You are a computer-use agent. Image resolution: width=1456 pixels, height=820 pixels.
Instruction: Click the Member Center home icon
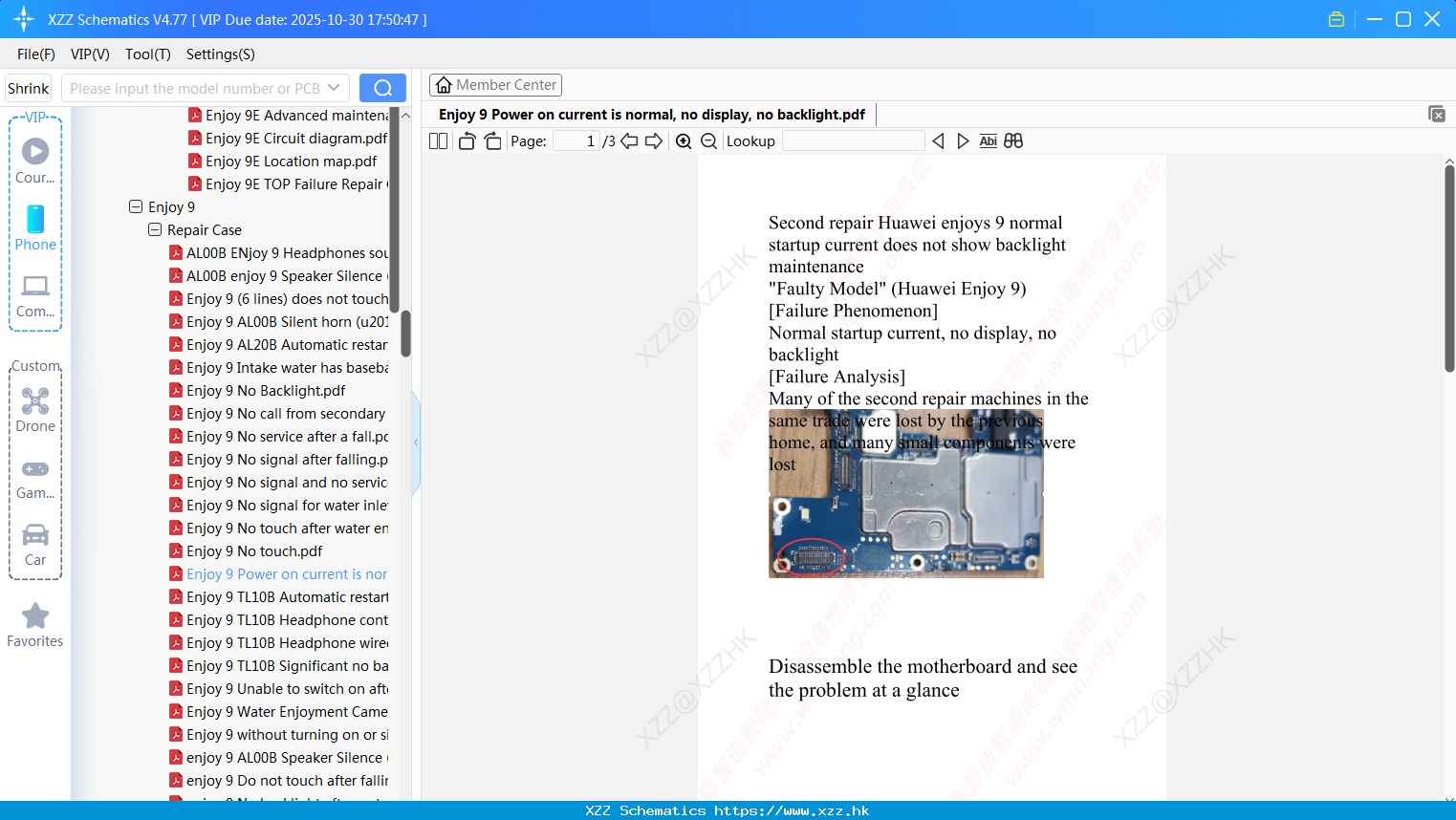(x=444, y=85)
